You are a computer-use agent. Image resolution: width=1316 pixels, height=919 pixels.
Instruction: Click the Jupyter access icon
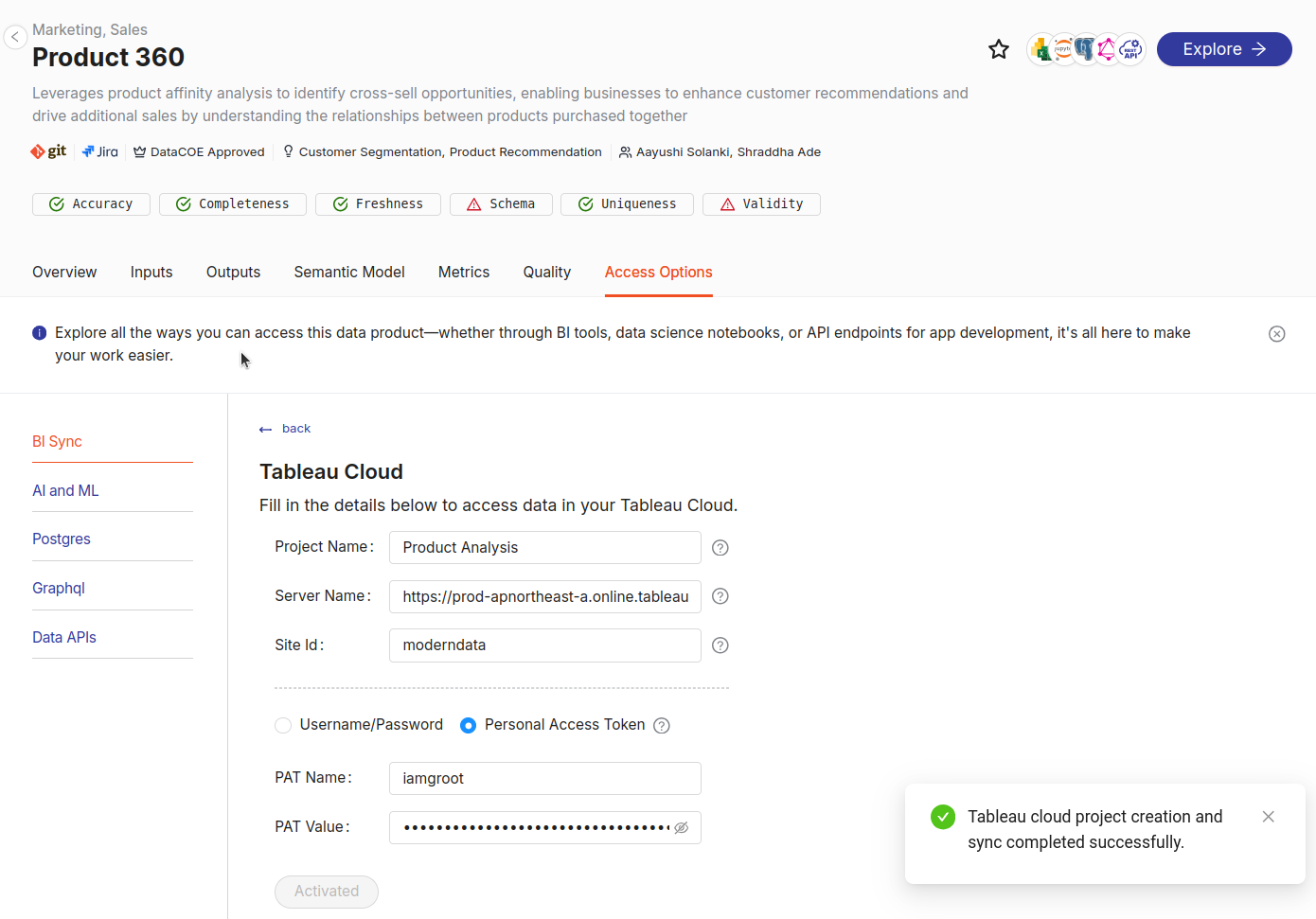1063,49
